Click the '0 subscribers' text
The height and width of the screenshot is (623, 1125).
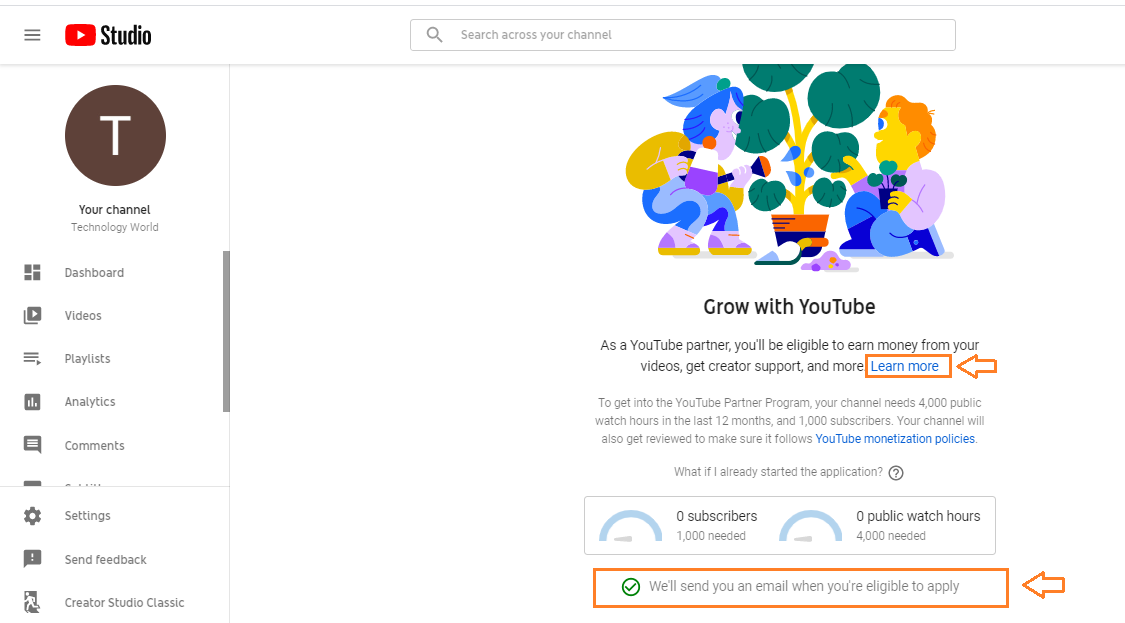point(717,516)
